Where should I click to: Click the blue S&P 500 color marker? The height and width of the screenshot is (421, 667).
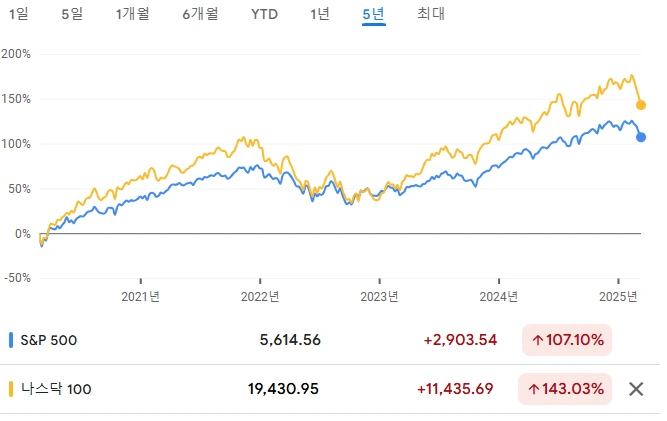click(x=11, y=340)
